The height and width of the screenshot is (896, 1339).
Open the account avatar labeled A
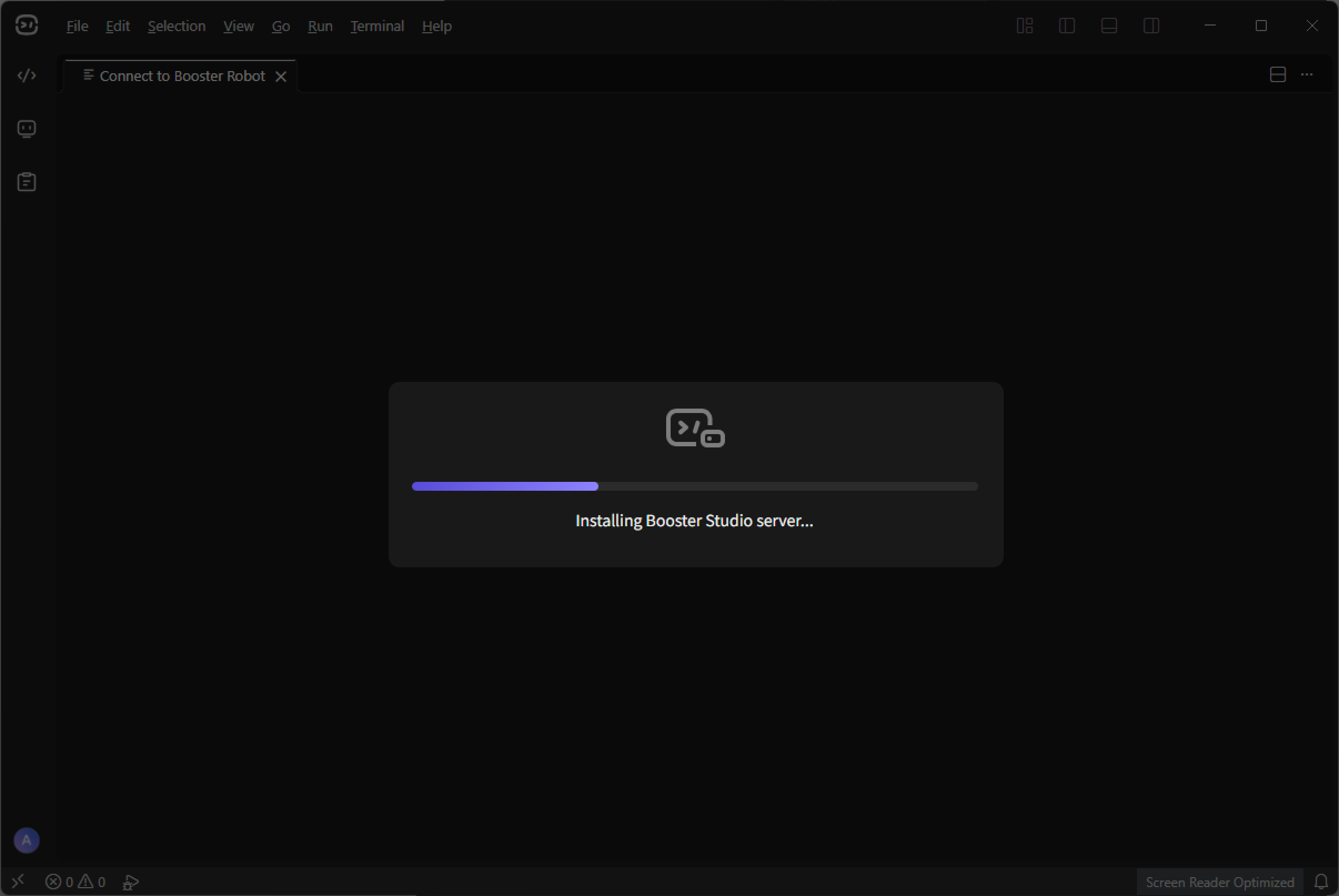click(x=26, y=840)
